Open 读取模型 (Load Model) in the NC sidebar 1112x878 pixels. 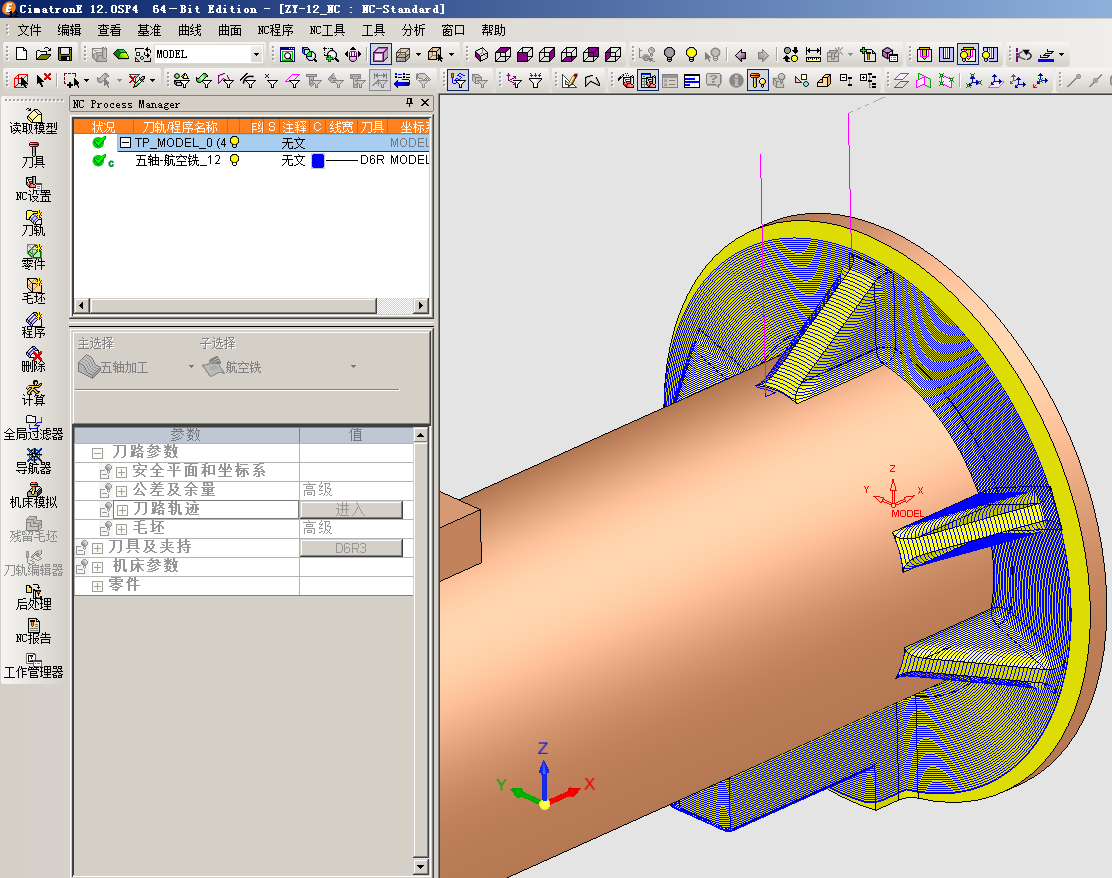coord(33,121)
